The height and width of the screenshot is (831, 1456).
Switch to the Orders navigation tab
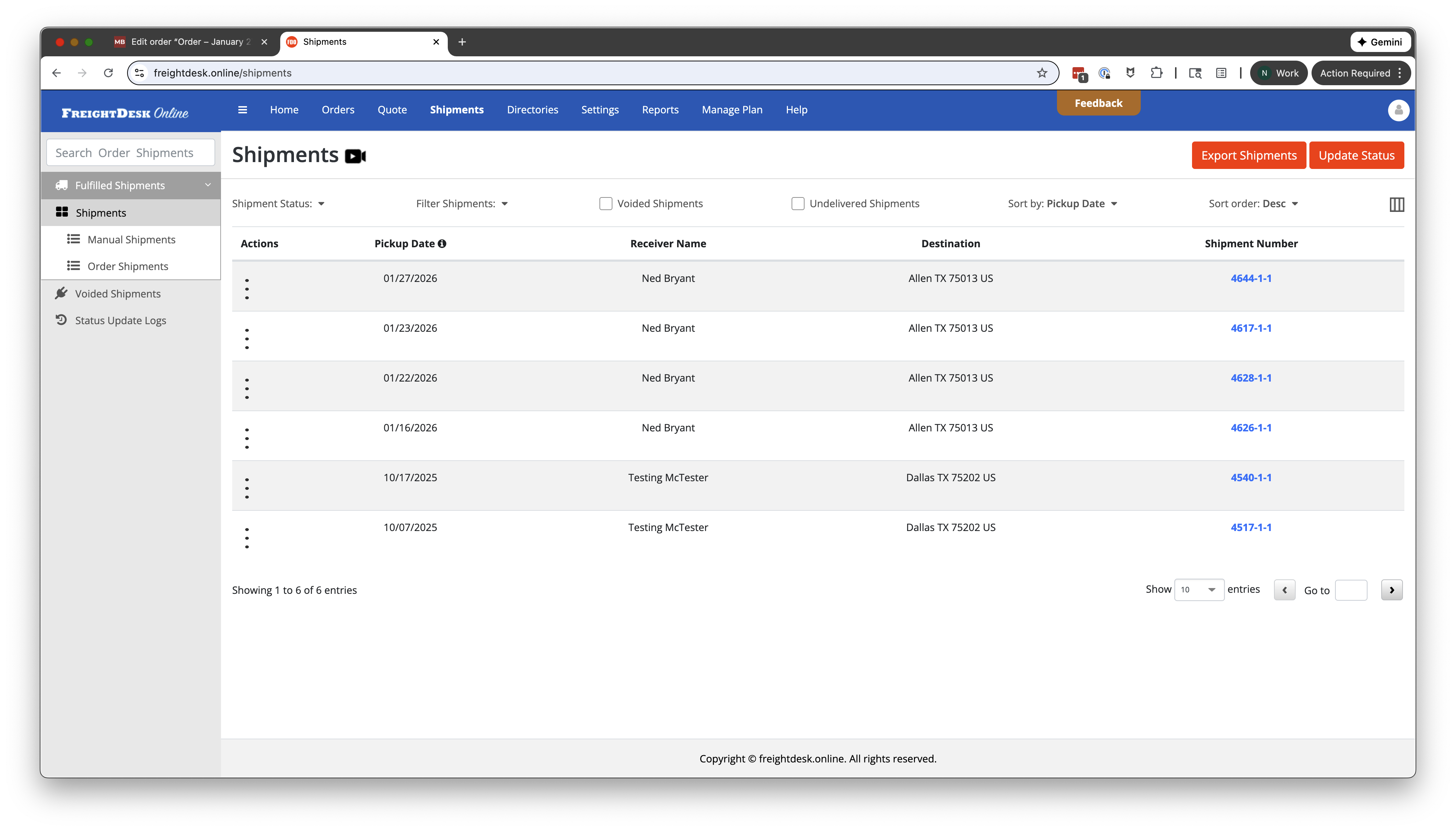click(338, 110)
